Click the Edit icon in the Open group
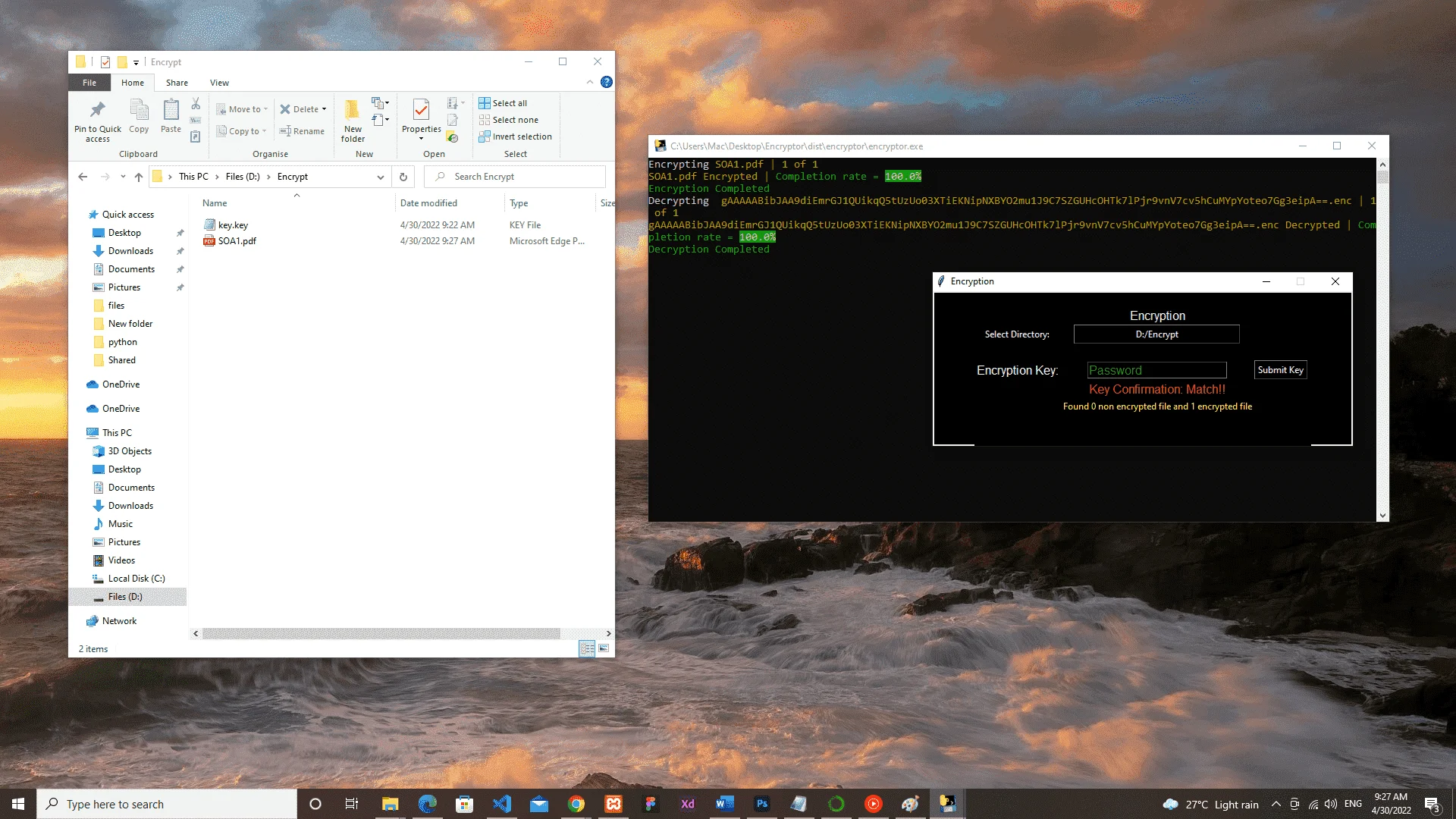The image size is (1456, 819). [x=453, y=120]
